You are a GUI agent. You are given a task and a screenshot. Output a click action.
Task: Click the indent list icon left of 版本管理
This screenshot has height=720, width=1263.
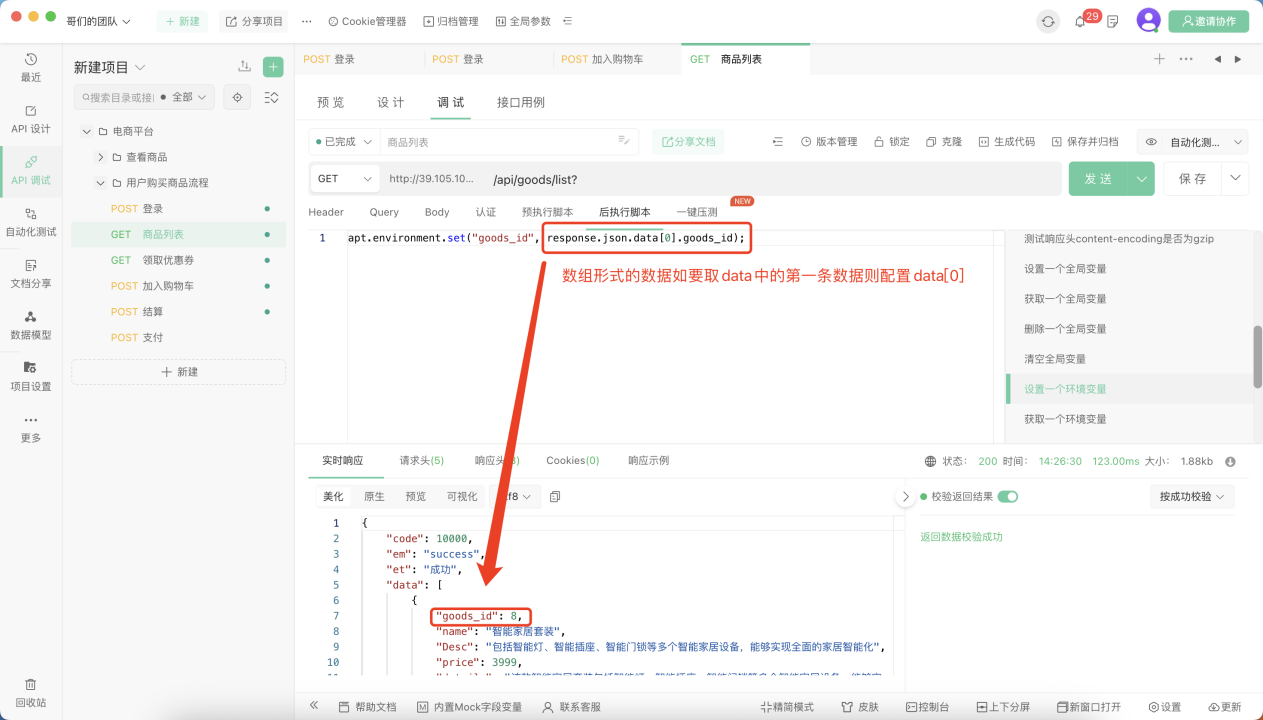pyautogui.click(x=778, y=142)
